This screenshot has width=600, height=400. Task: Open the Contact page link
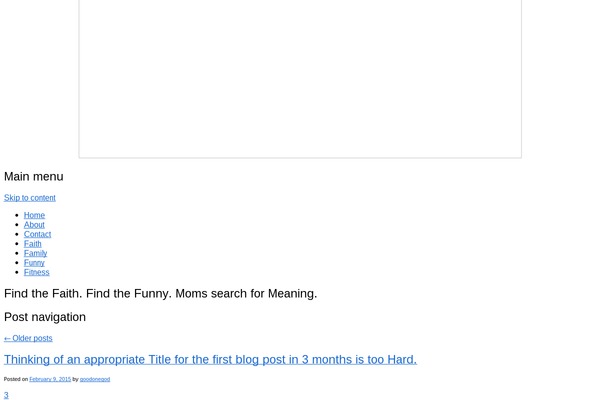click(x=37, y=234)
